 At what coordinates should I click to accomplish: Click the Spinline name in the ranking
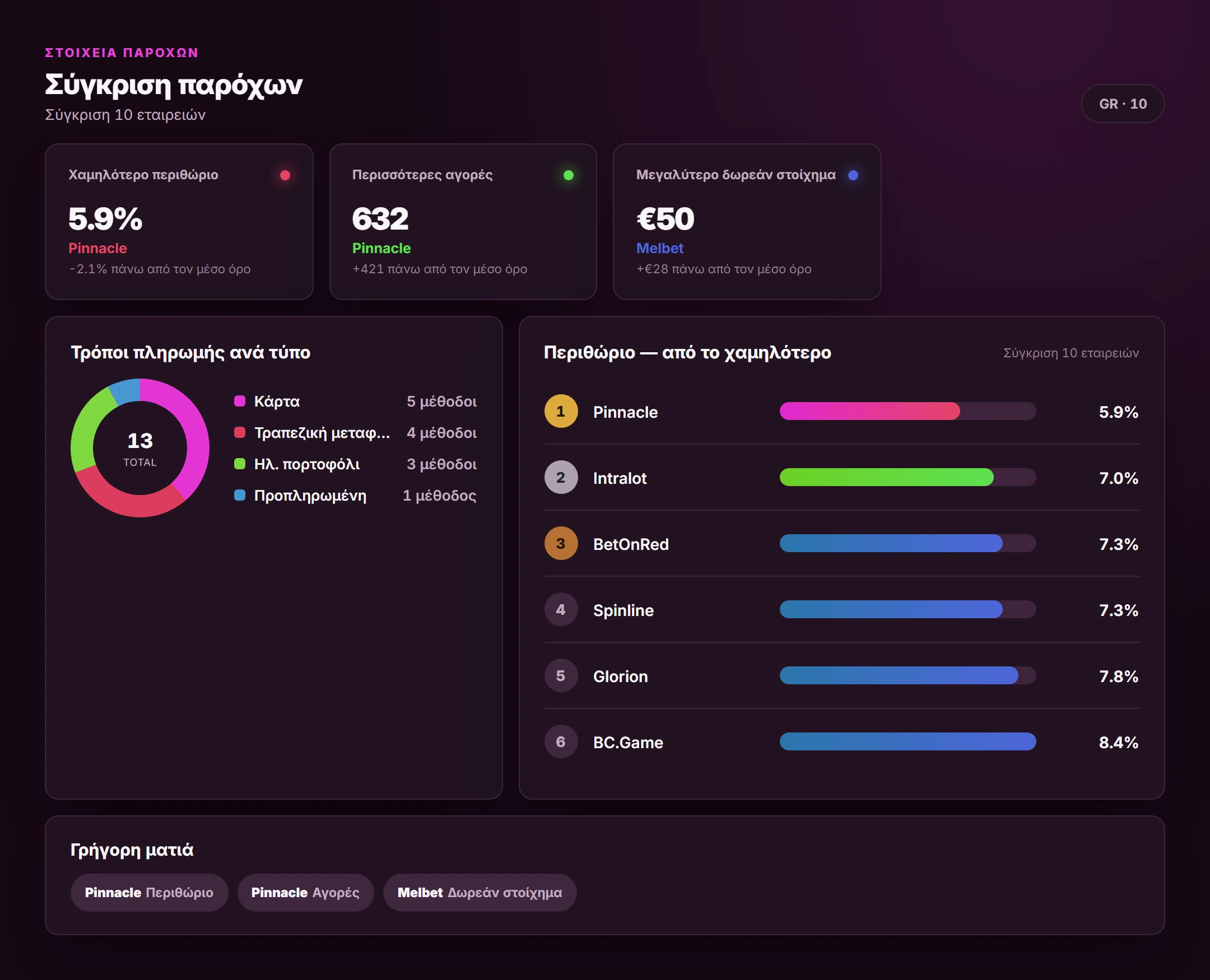623,610
